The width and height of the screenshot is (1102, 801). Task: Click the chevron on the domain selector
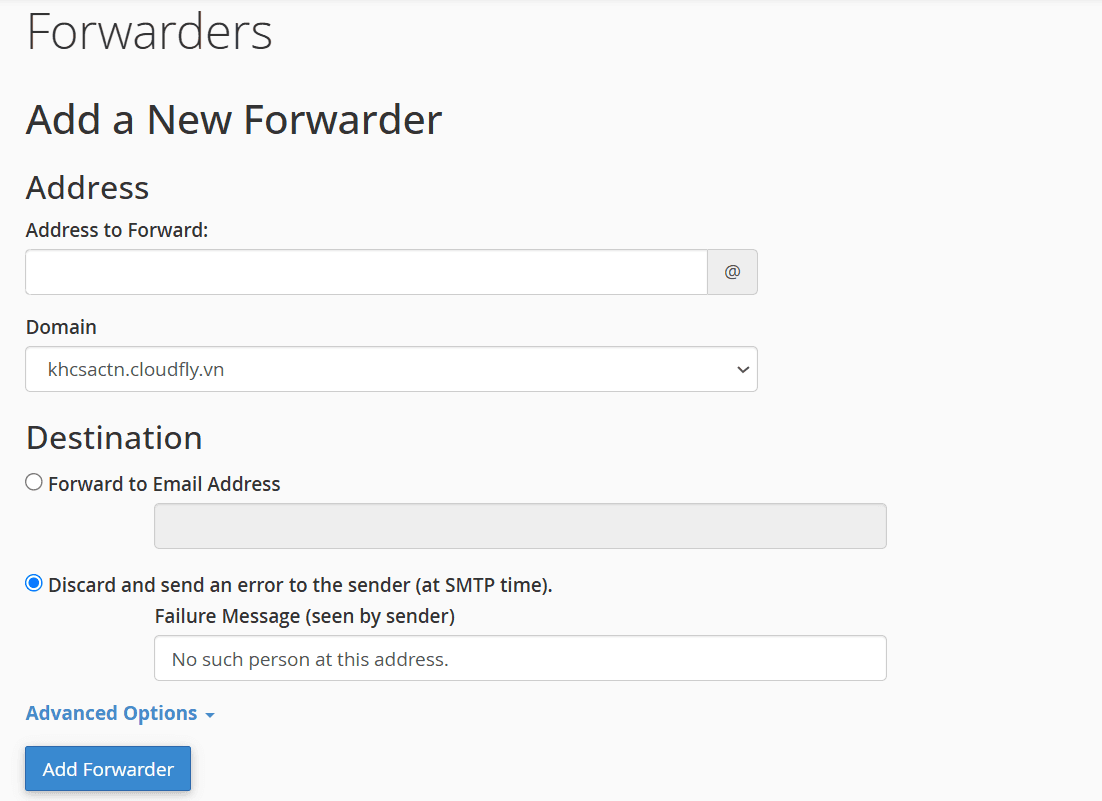[x=743, y=369]
